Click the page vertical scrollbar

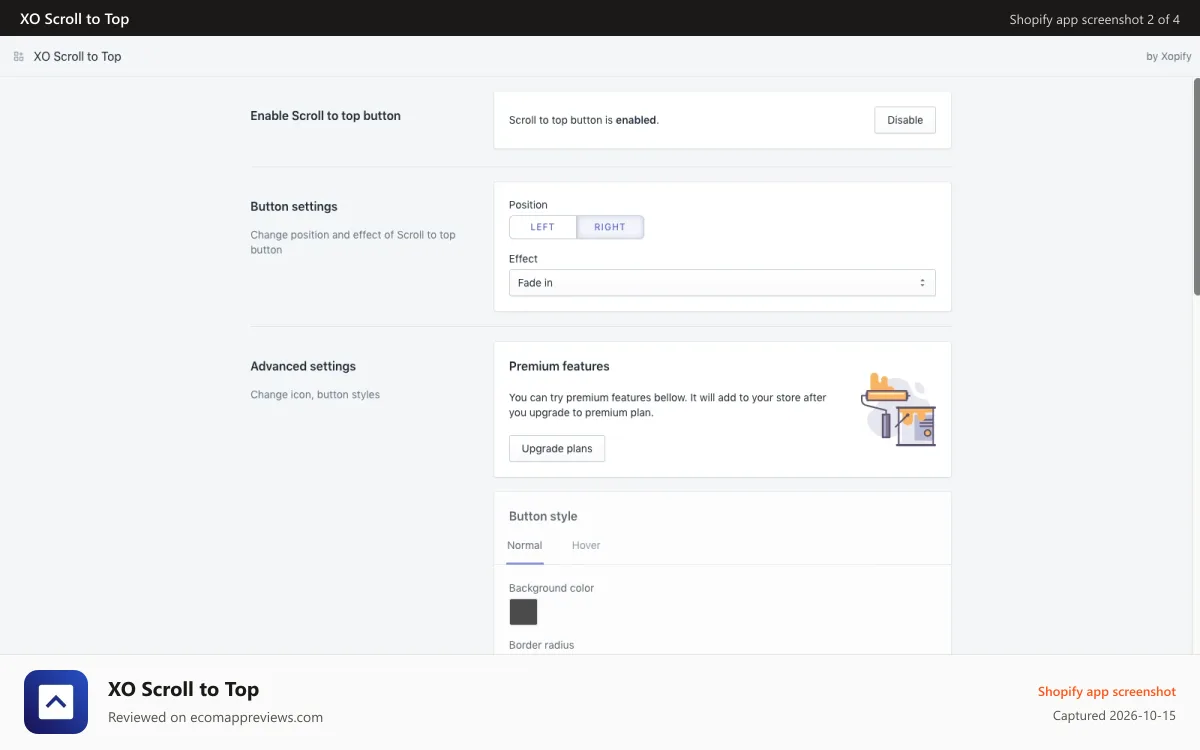[1196, 186]
